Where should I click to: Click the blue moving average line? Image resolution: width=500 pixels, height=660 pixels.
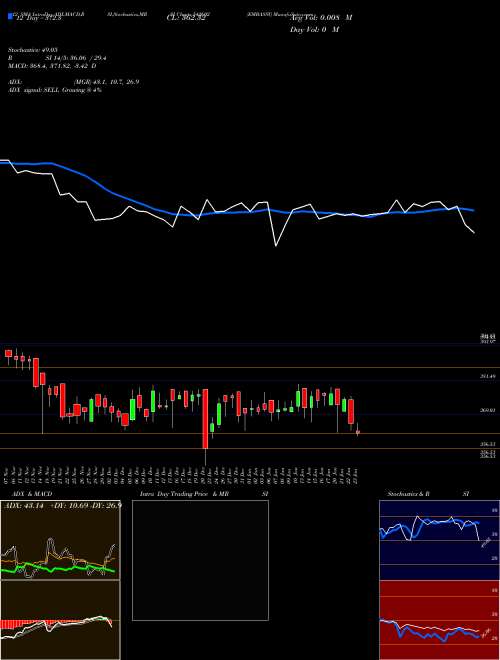pos(237,212)
